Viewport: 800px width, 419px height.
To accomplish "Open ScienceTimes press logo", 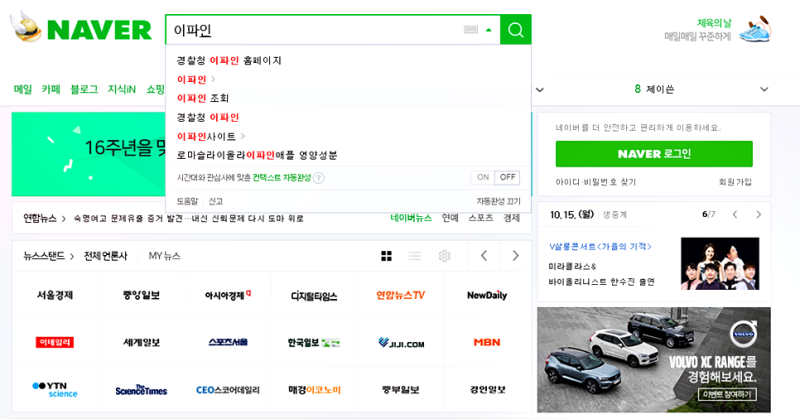I will 141,389.
